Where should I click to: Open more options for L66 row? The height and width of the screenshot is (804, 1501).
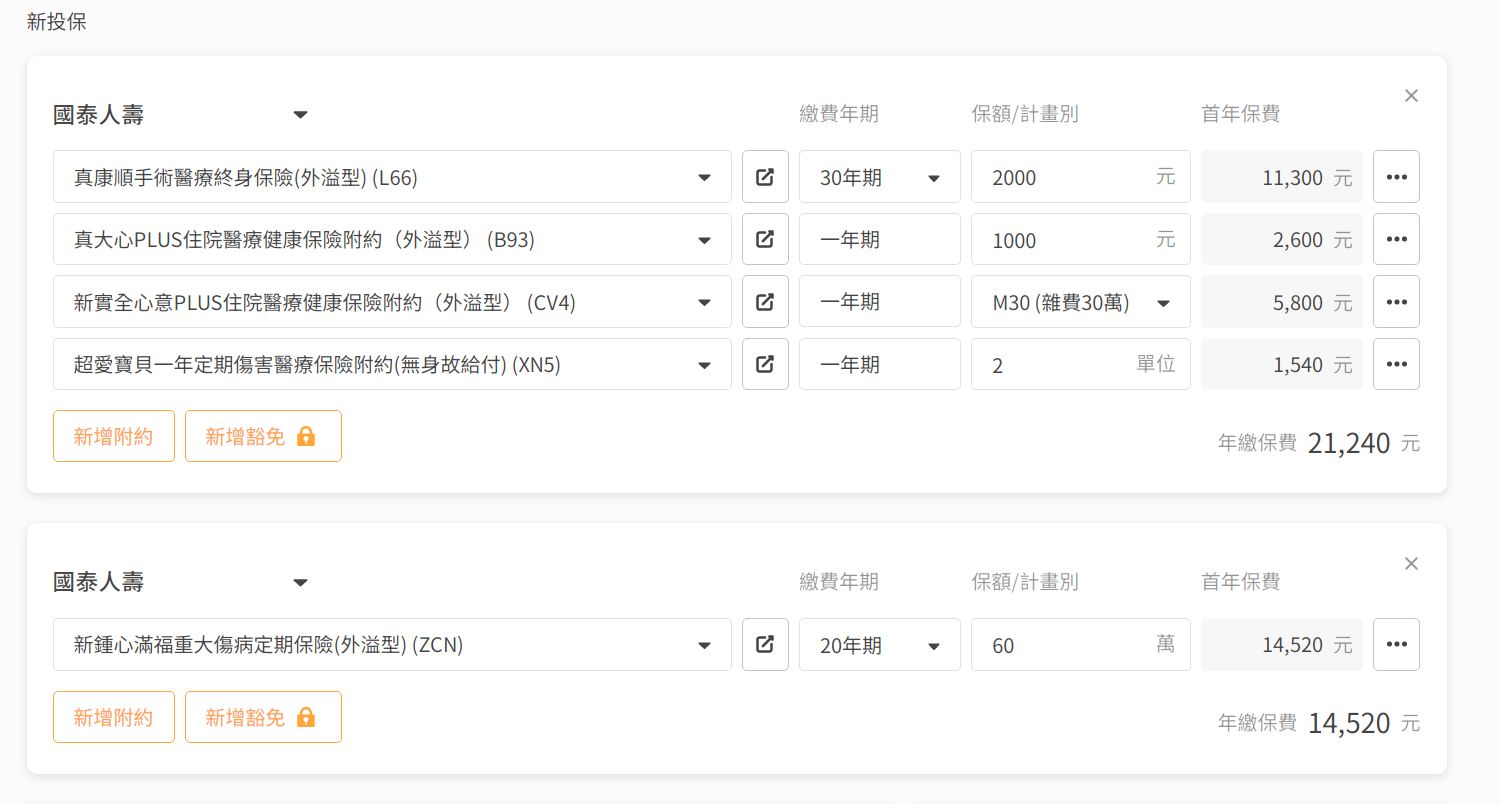coord(1396,177)
